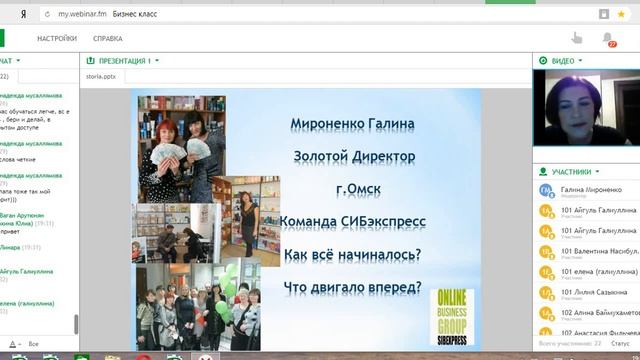Click the avatar next to 101 Лилия Сазыкина

(x=546, y=293)
